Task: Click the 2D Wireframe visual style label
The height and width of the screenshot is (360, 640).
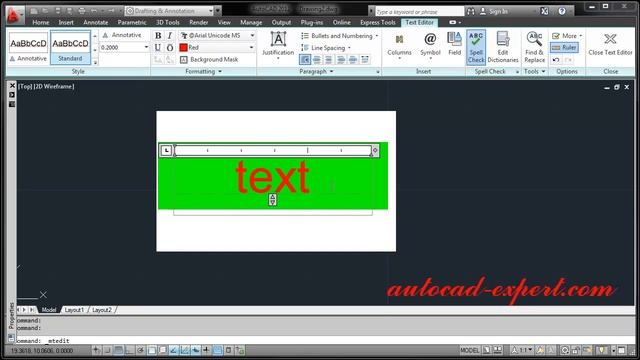Action: point(54,87)
